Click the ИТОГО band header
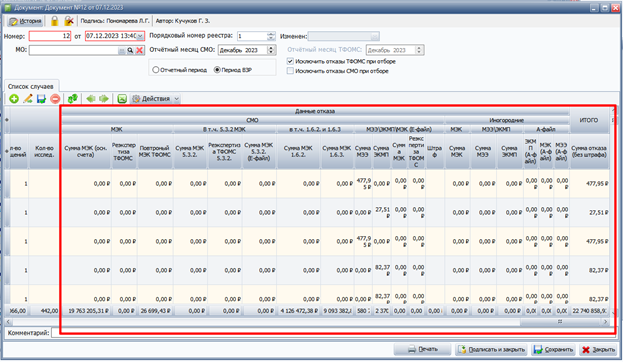The image size is (624, 363). [589, 120]
